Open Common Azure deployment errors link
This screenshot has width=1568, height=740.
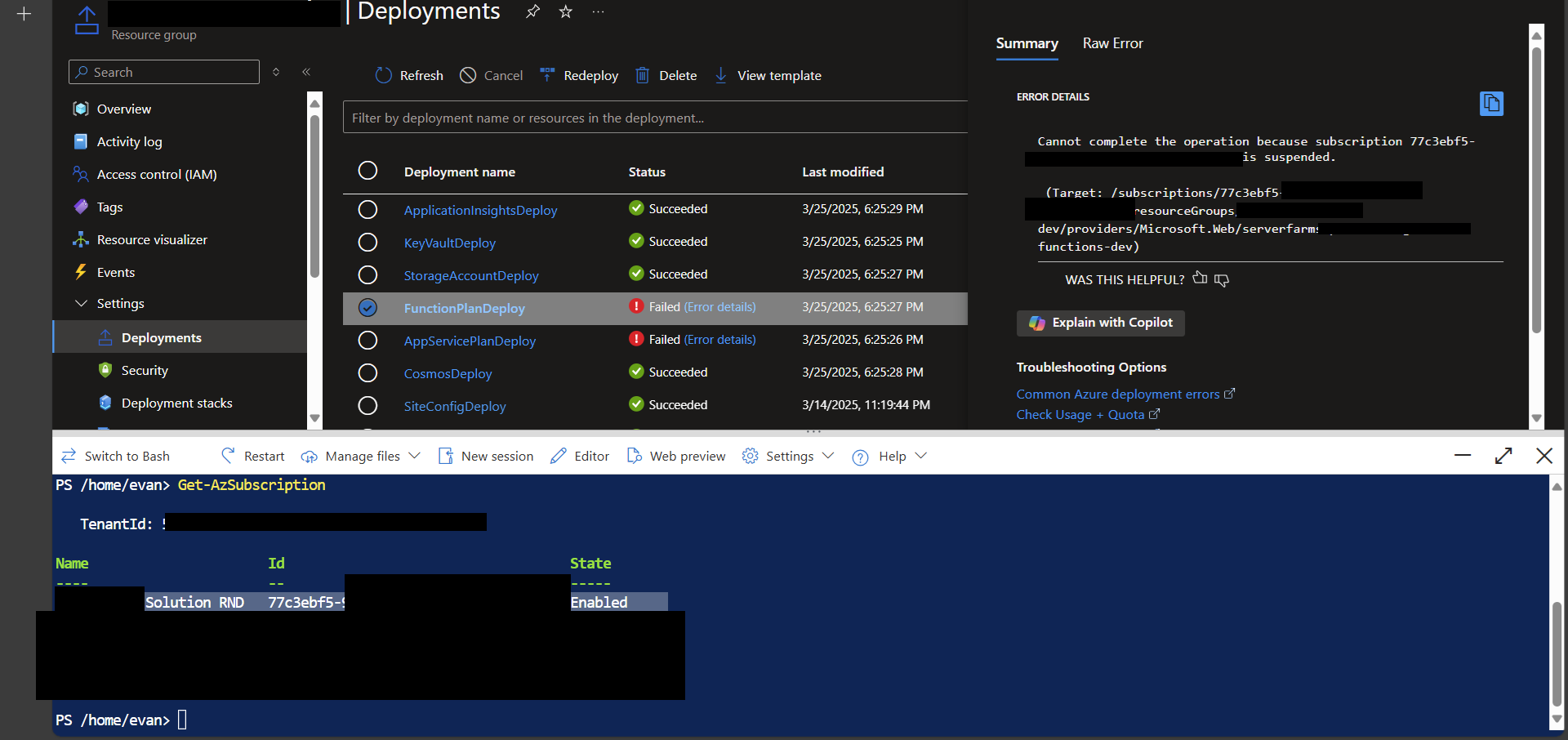point(1119,394)
